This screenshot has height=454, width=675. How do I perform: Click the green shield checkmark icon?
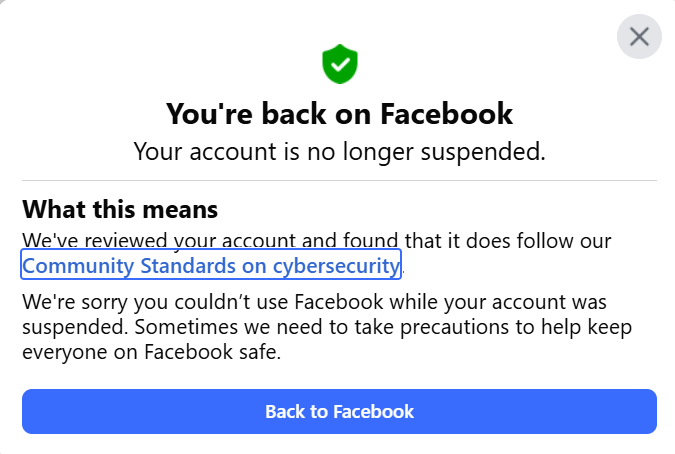339,64
